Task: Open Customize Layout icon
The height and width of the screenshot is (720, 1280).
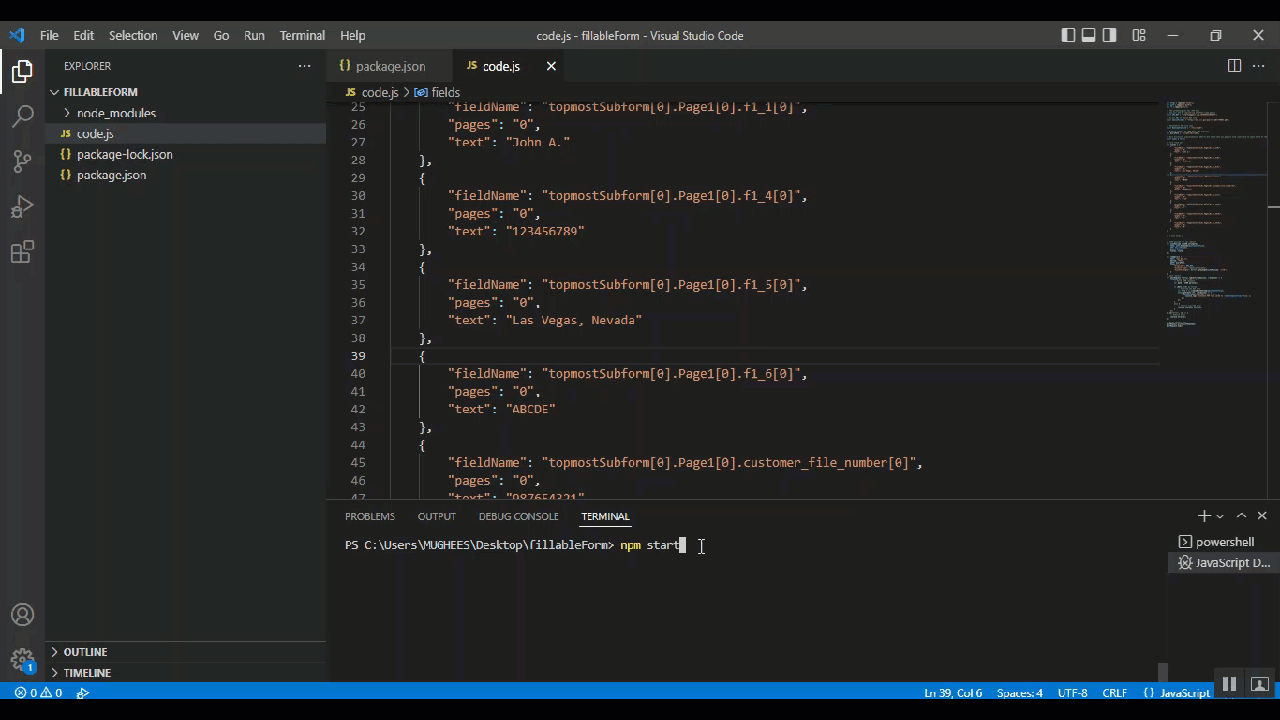Action: point(1139,35)
